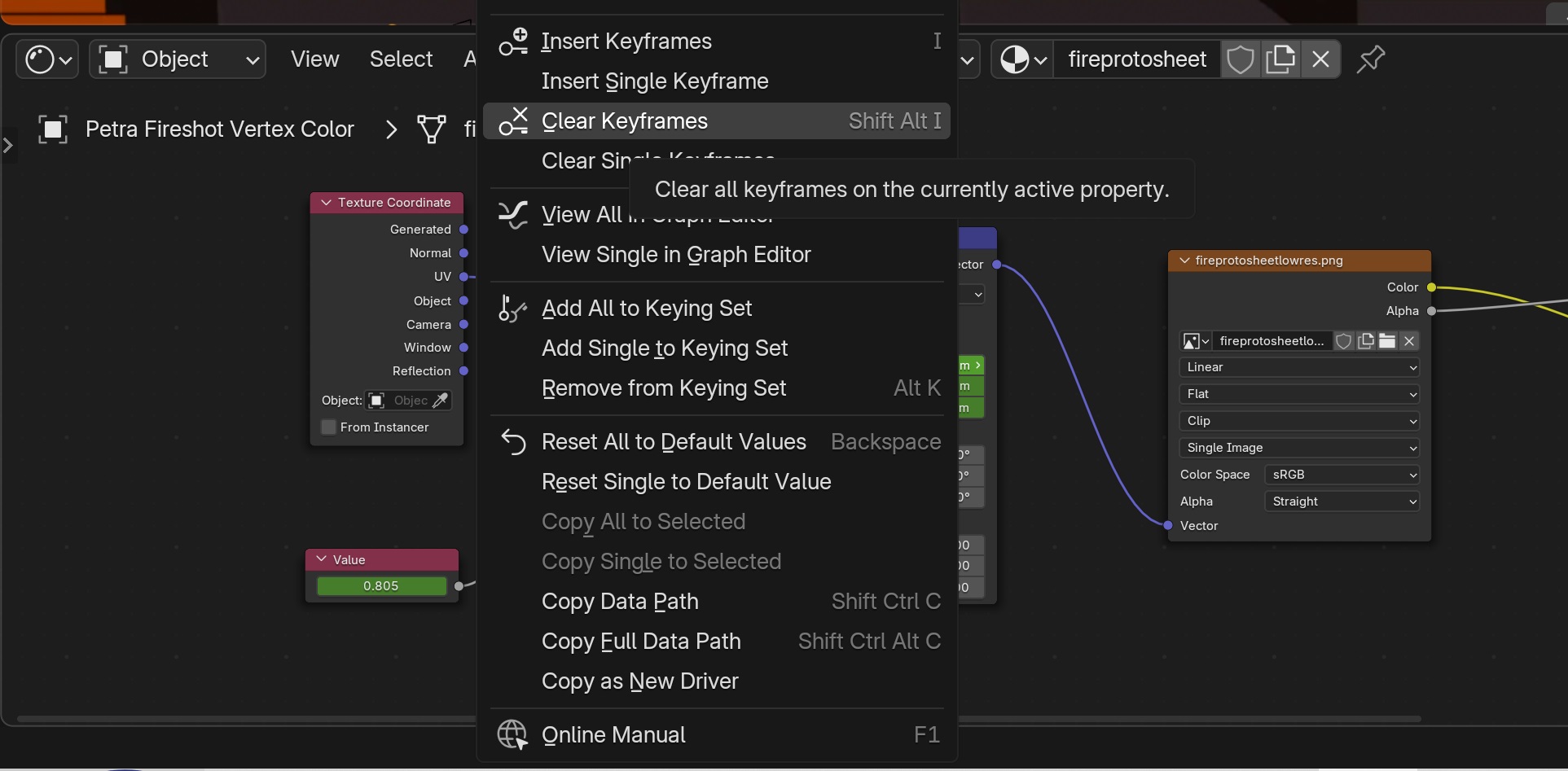1568x771 pixels.
Task: Toggle fake user shield for fireprotosheet material
Action: tap(1240, 59)
